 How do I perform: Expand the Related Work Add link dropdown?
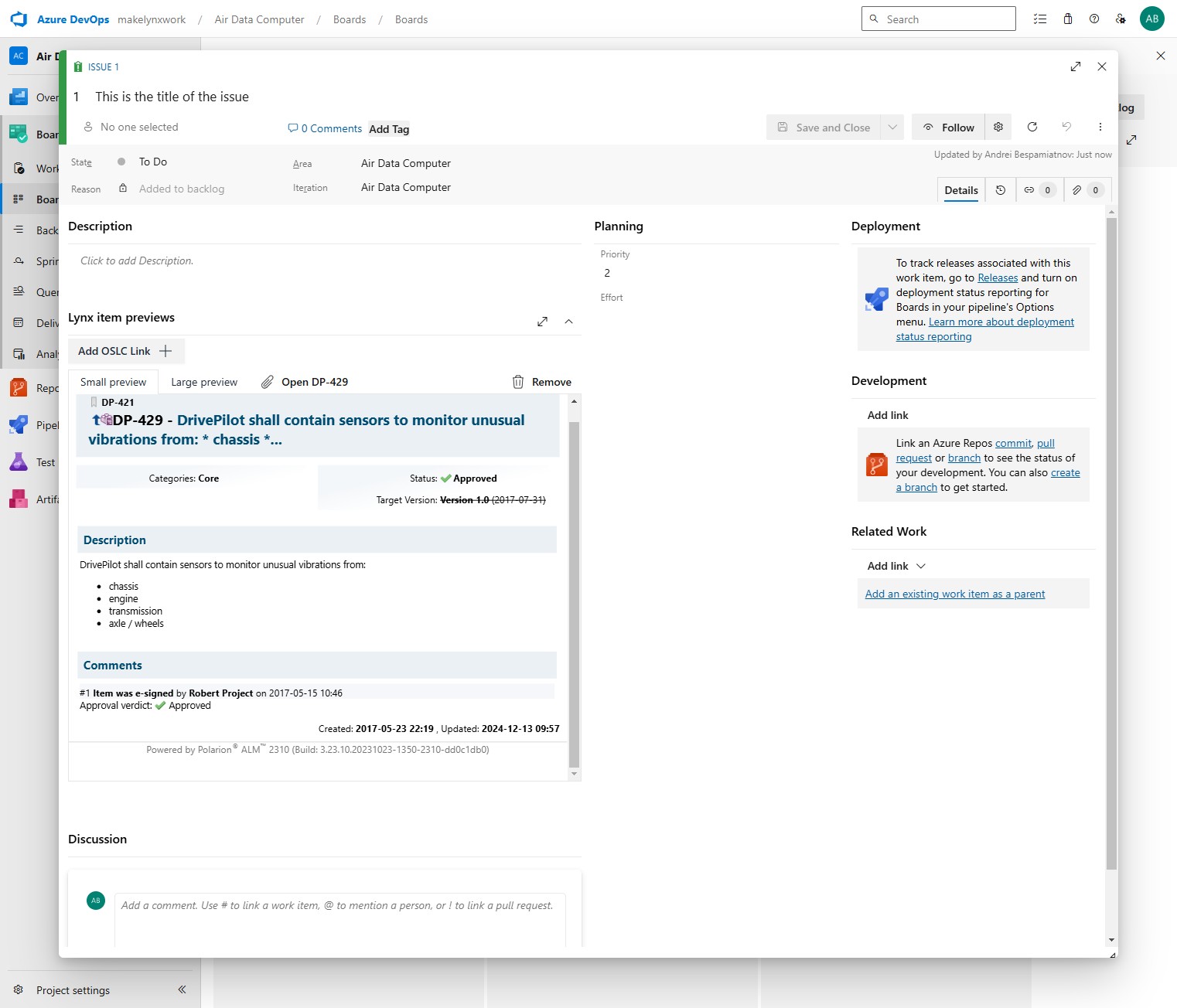tap(897, 566)
